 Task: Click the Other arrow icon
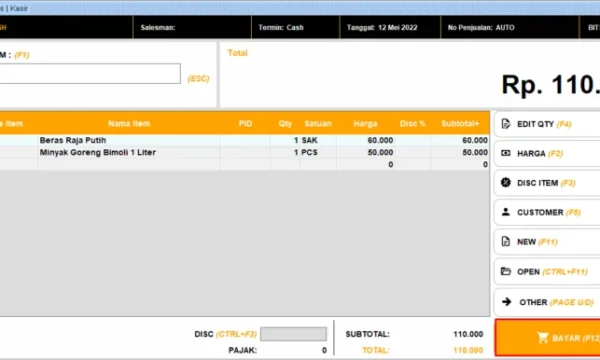point(507,302)
